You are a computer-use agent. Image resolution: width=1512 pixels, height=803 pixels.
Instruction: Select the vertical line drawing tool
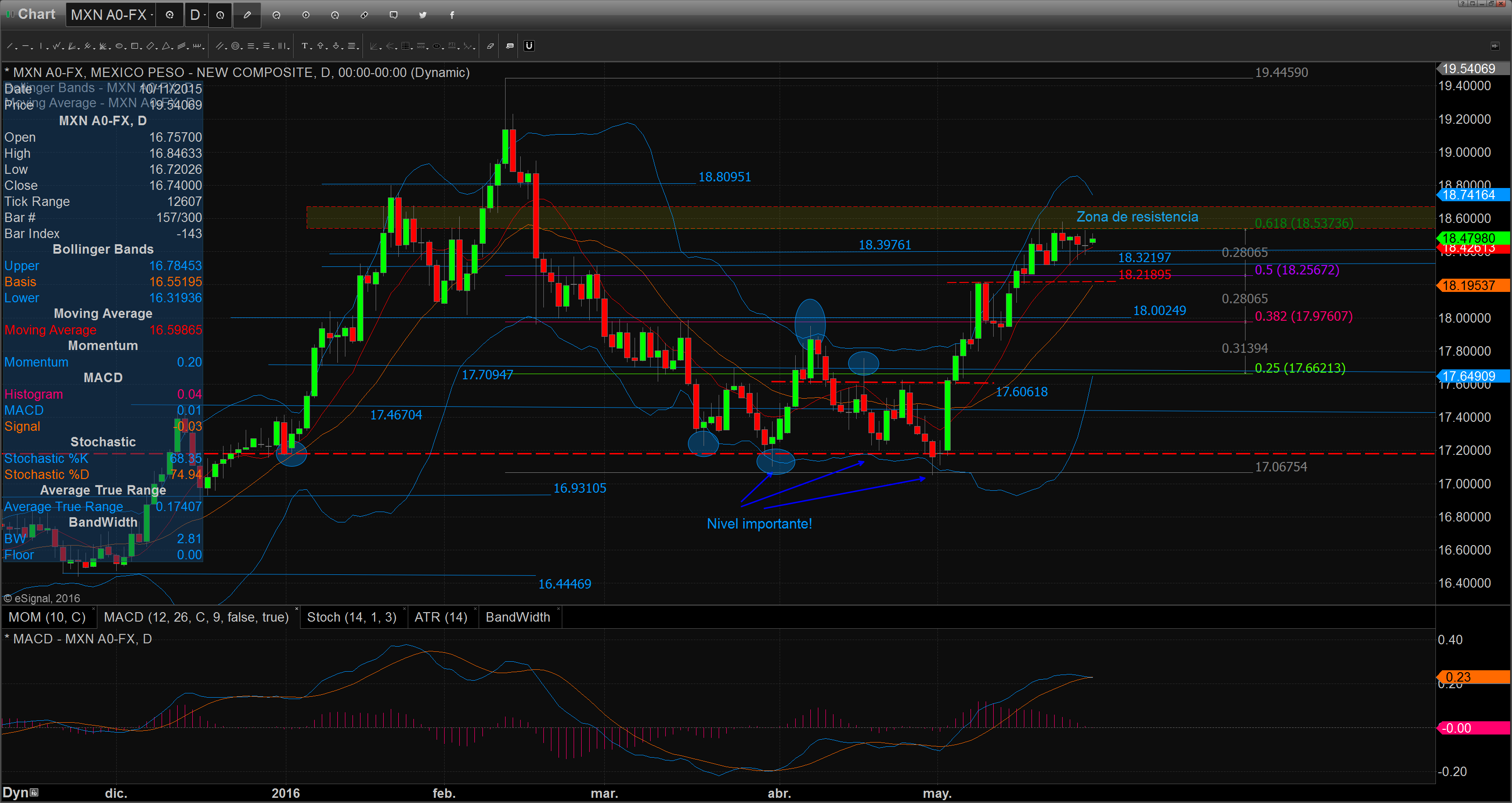(x=41, y=46)
